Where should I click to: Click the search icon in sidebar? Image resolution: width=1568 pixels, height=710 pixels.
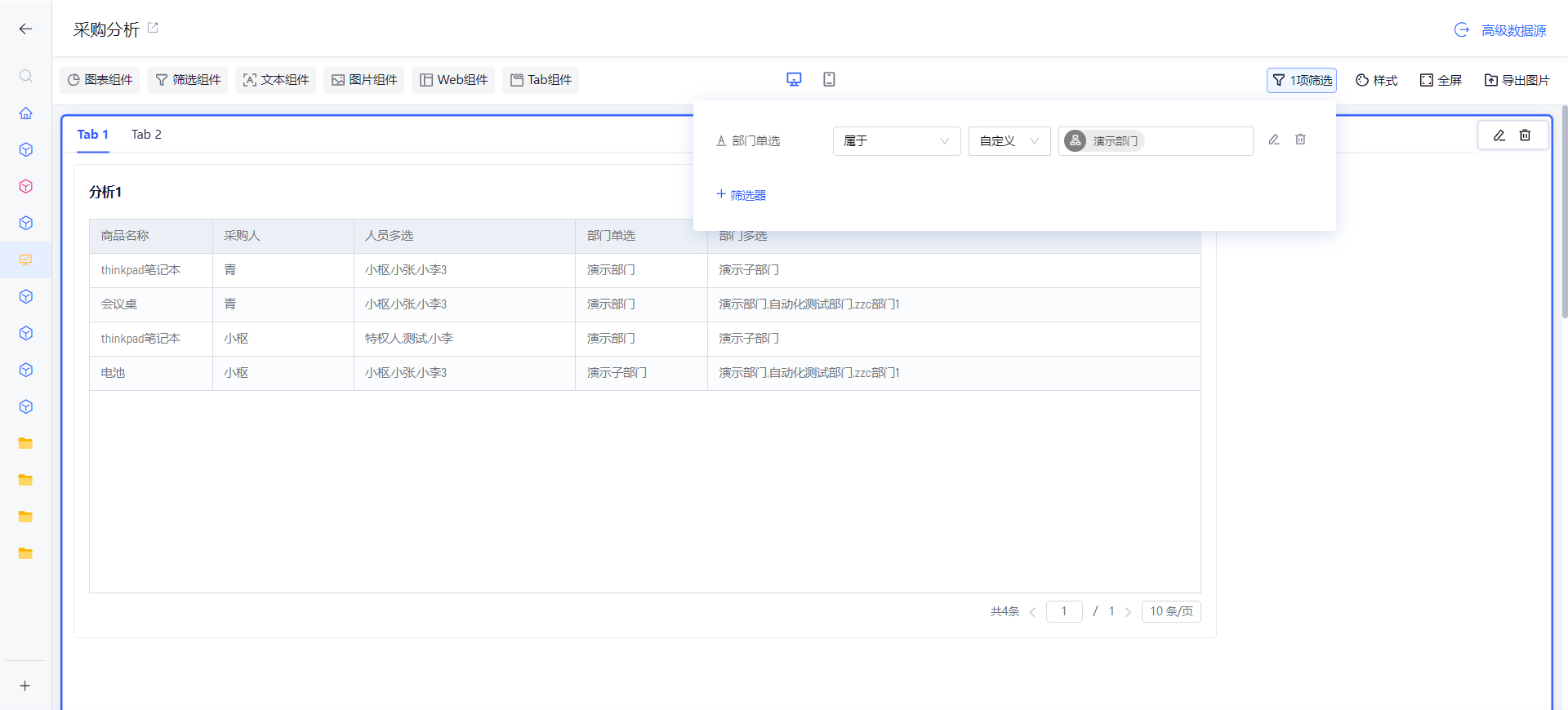[x=25, y=76]
